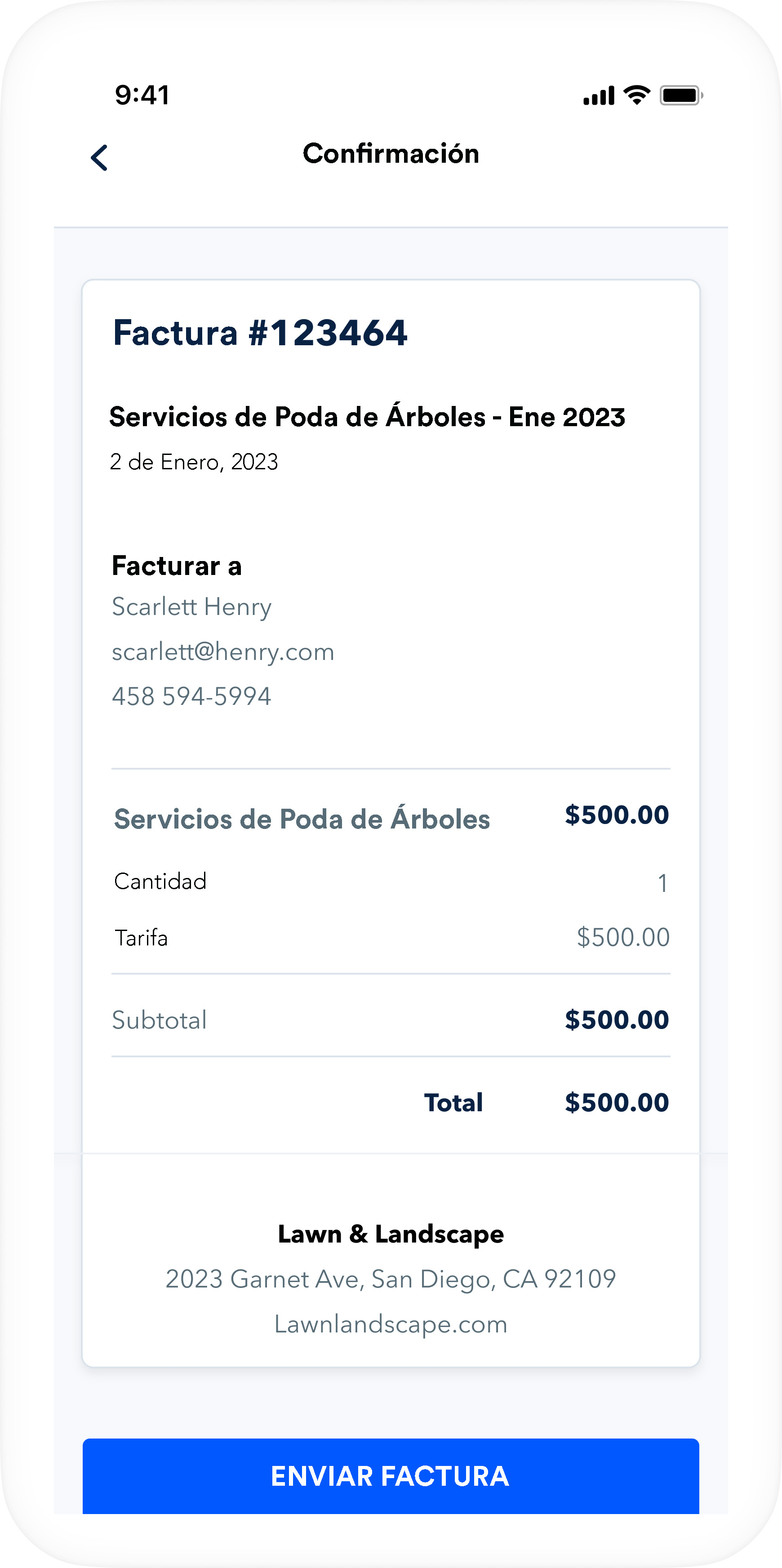
Task: Open the Lawnlandscape.com website link
Action: (391, 1324)
